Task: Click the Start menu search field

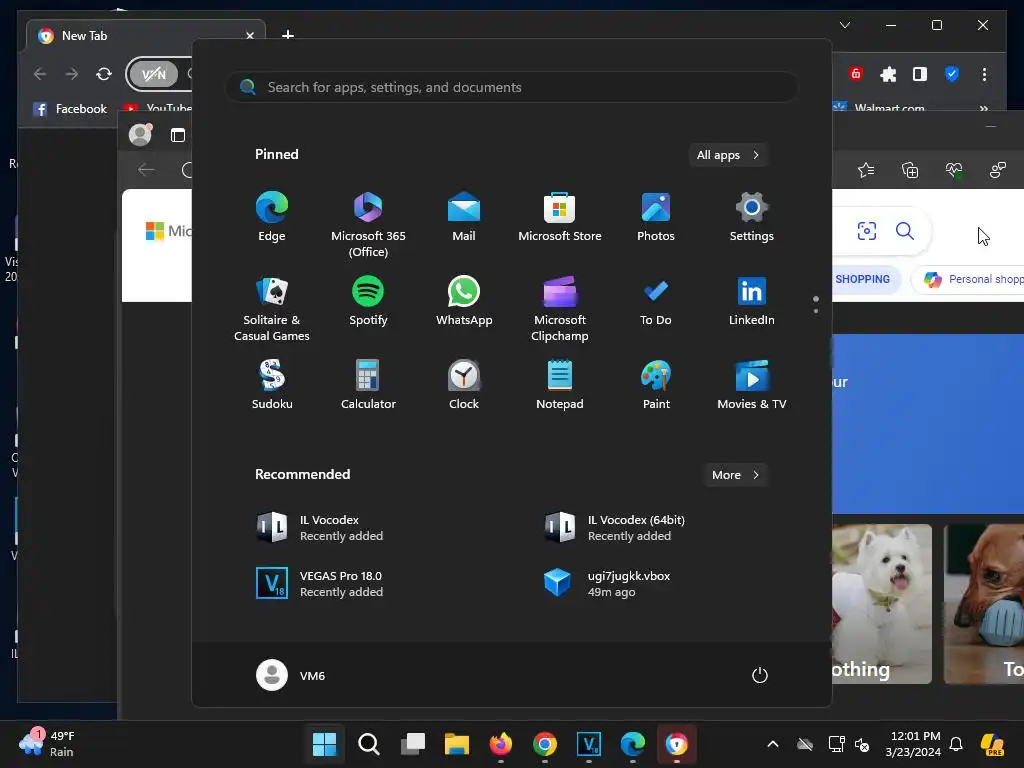Action: (x=512, y=88)
